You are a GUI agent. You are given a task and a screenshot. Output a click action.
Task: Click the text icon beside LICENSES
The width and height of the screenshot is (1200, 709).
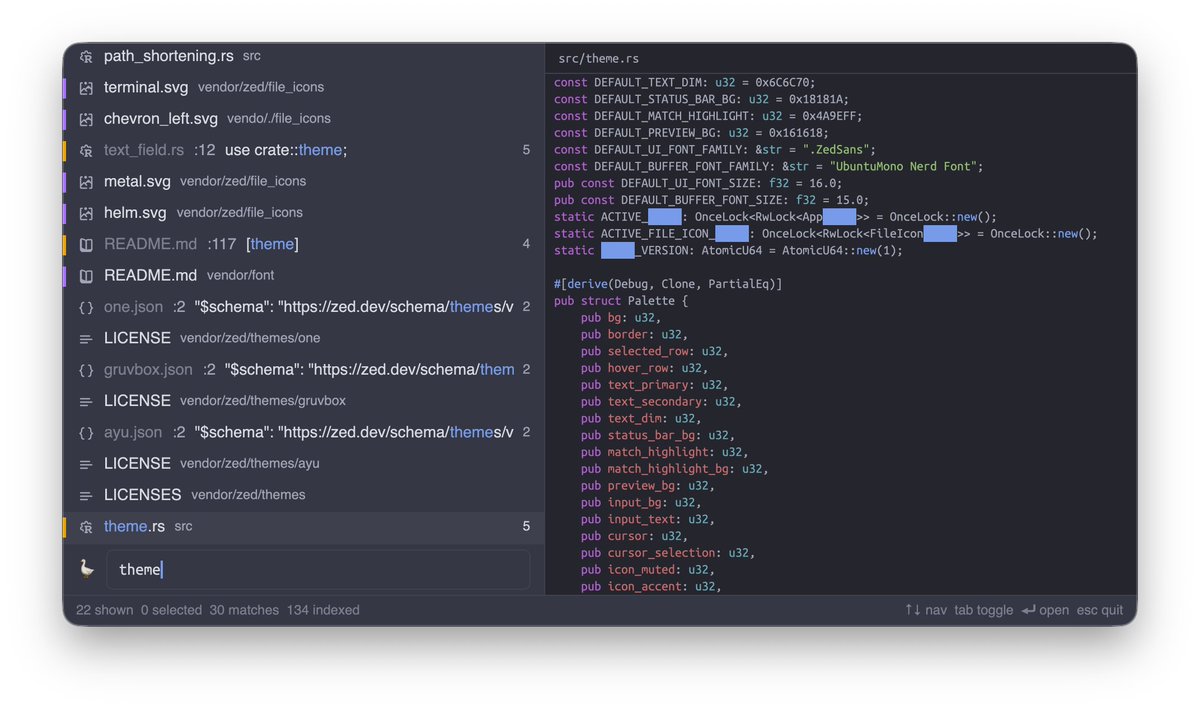click(x=86, y=495)
